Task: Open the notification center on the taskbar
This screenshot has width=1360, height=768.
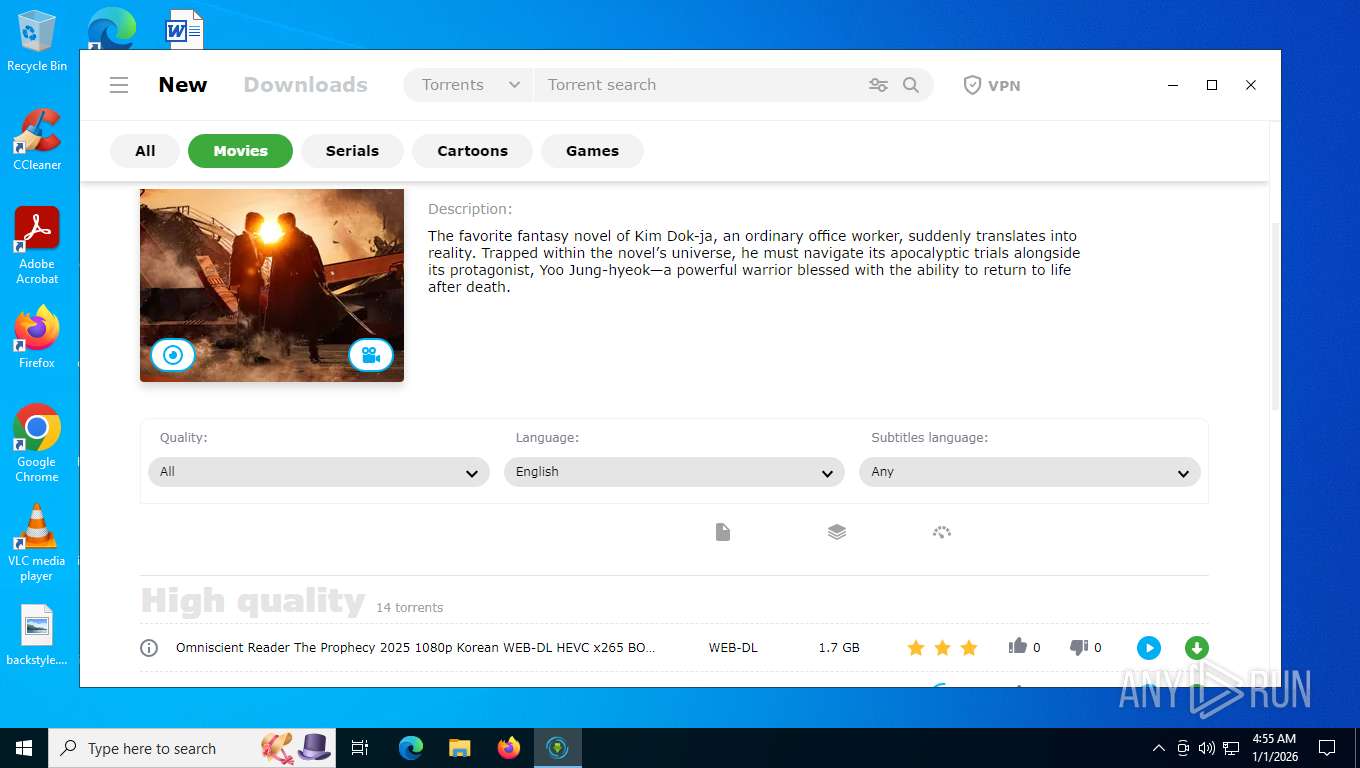Action: [1327, 748]
